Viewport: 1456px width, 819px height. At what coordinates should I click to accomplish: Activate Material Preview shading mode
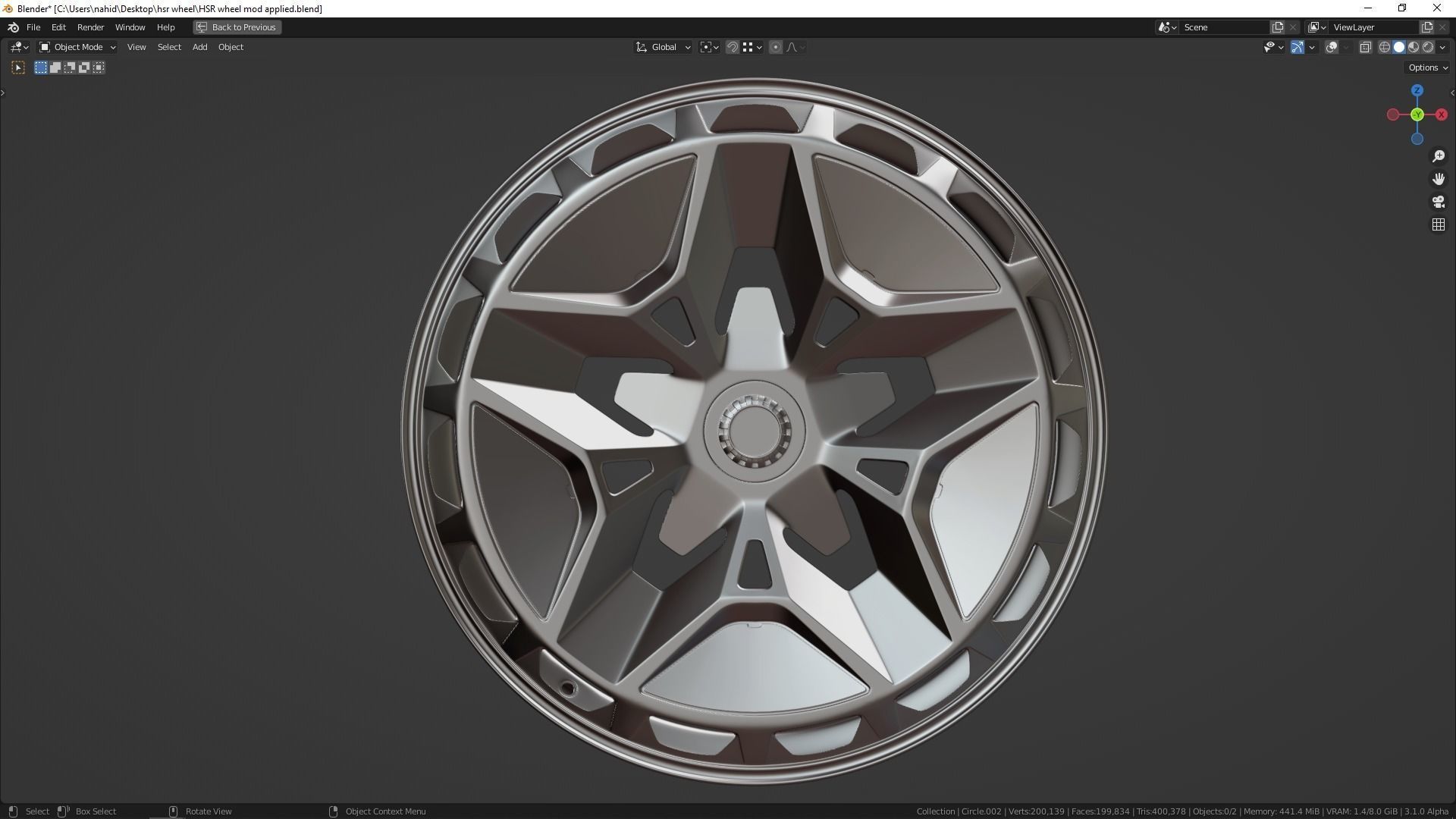coord(1413,47)
